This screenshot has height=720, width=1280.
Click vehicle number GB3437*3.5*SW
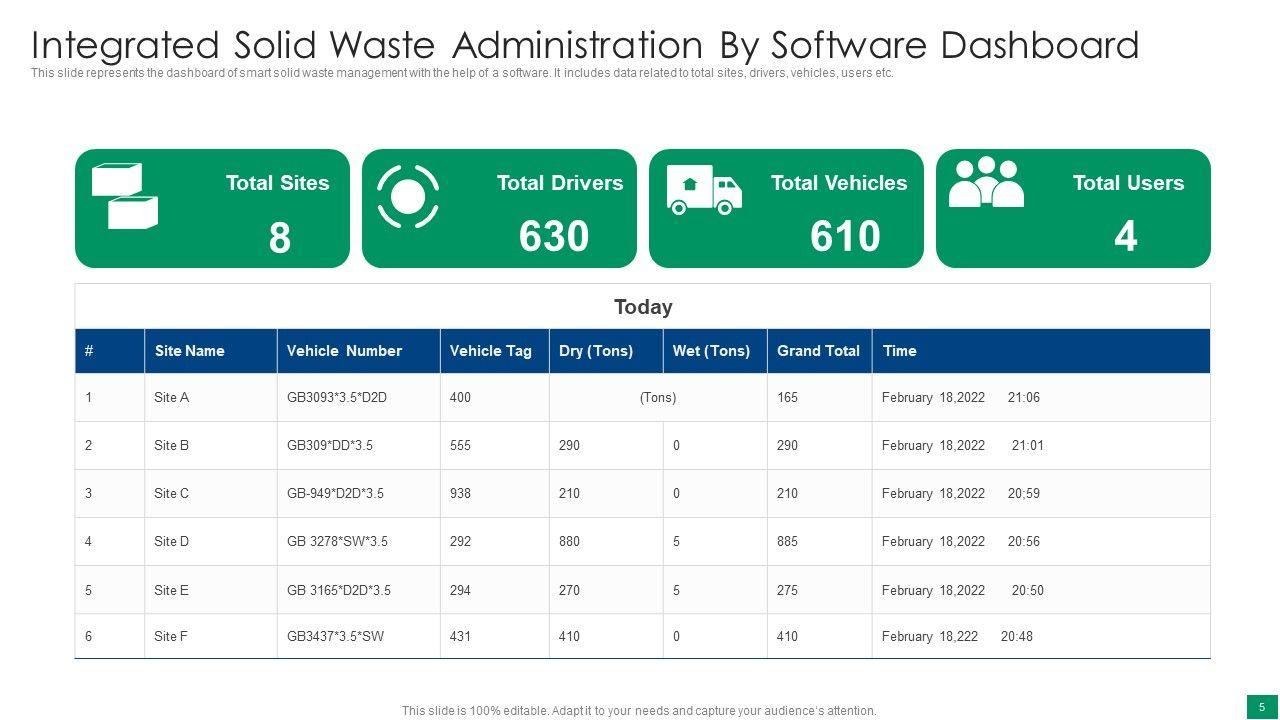click(335, 637)
